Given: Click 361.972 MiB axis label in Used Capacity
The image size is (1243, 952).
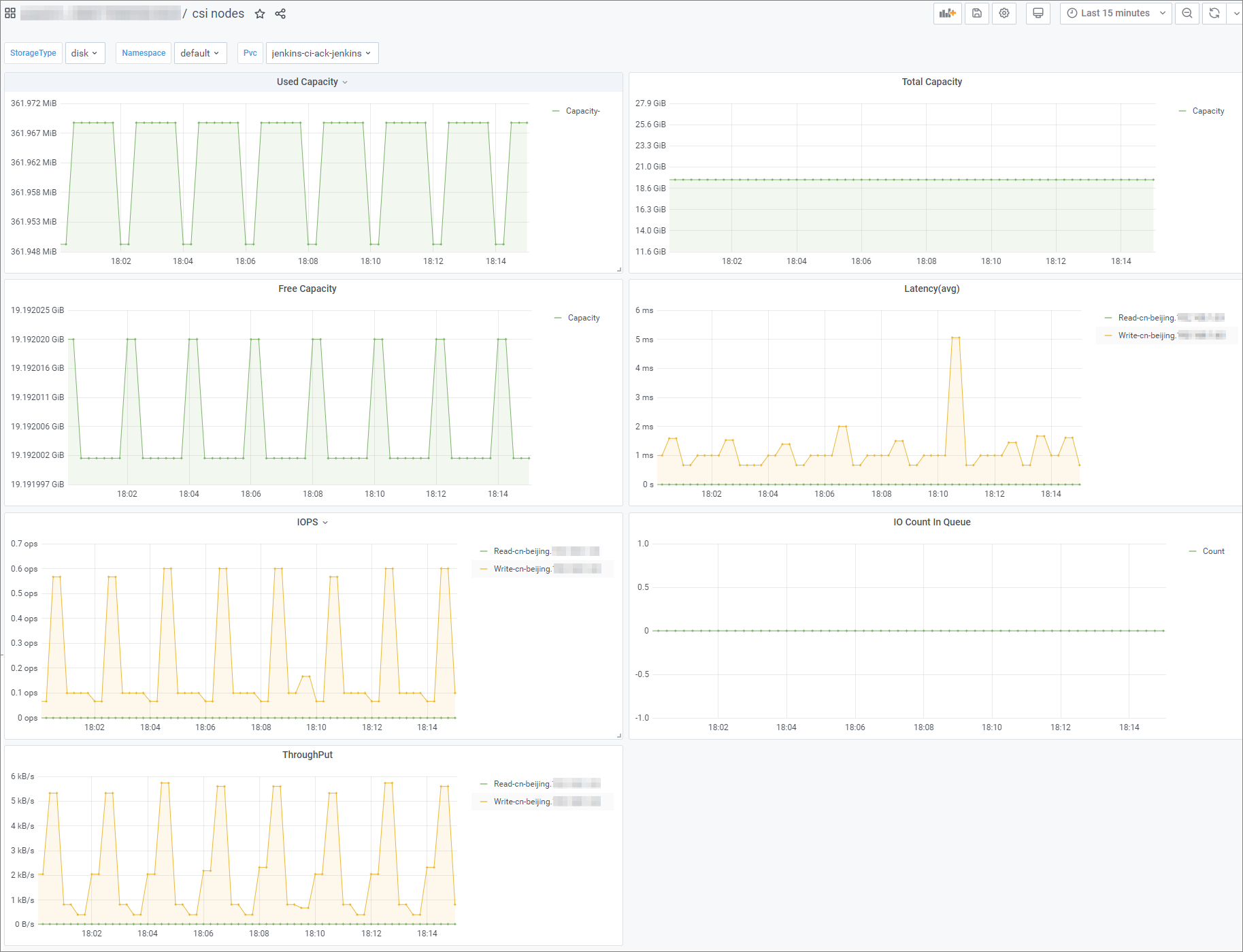Looking at the screenshot, I should 33,103.
